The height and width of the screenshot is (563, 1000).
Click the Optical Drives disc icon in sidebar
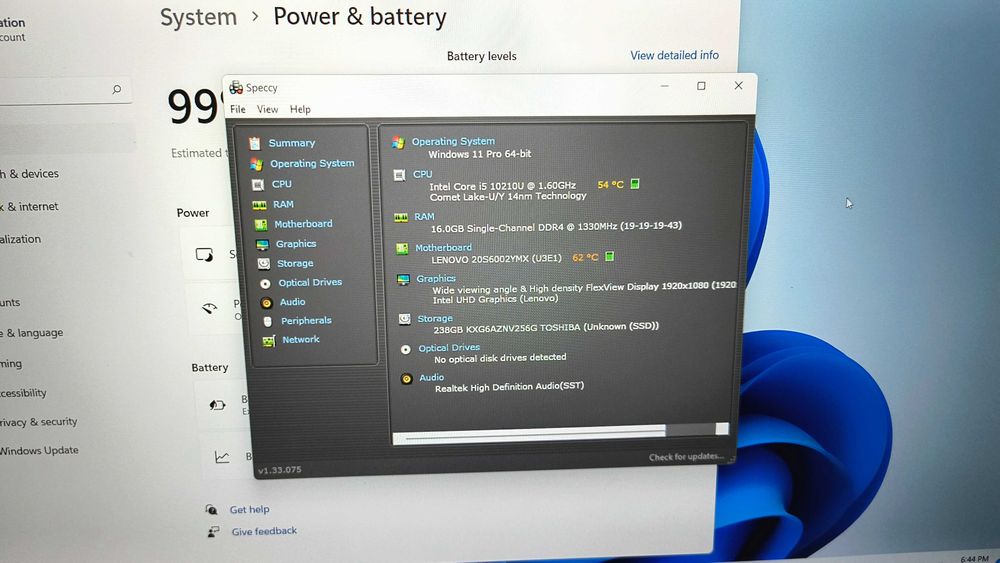click(265, 284)
